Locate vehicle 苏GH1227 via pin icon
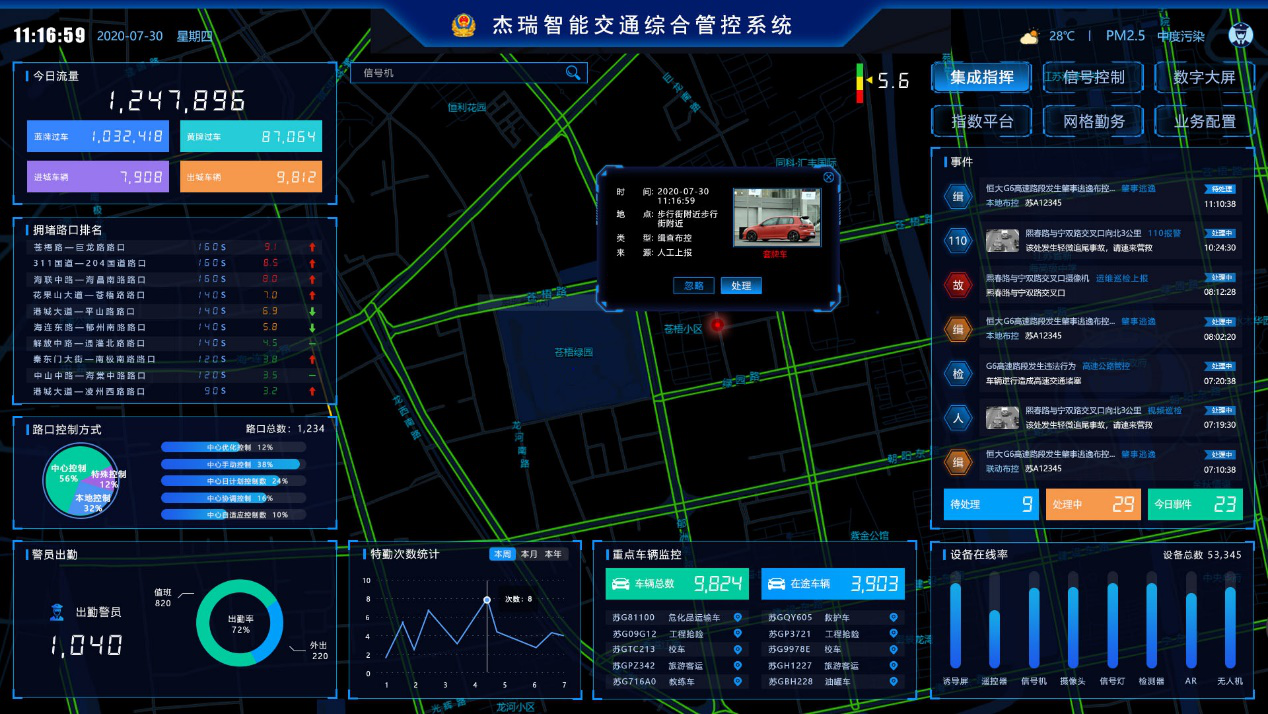 (892, 665)
